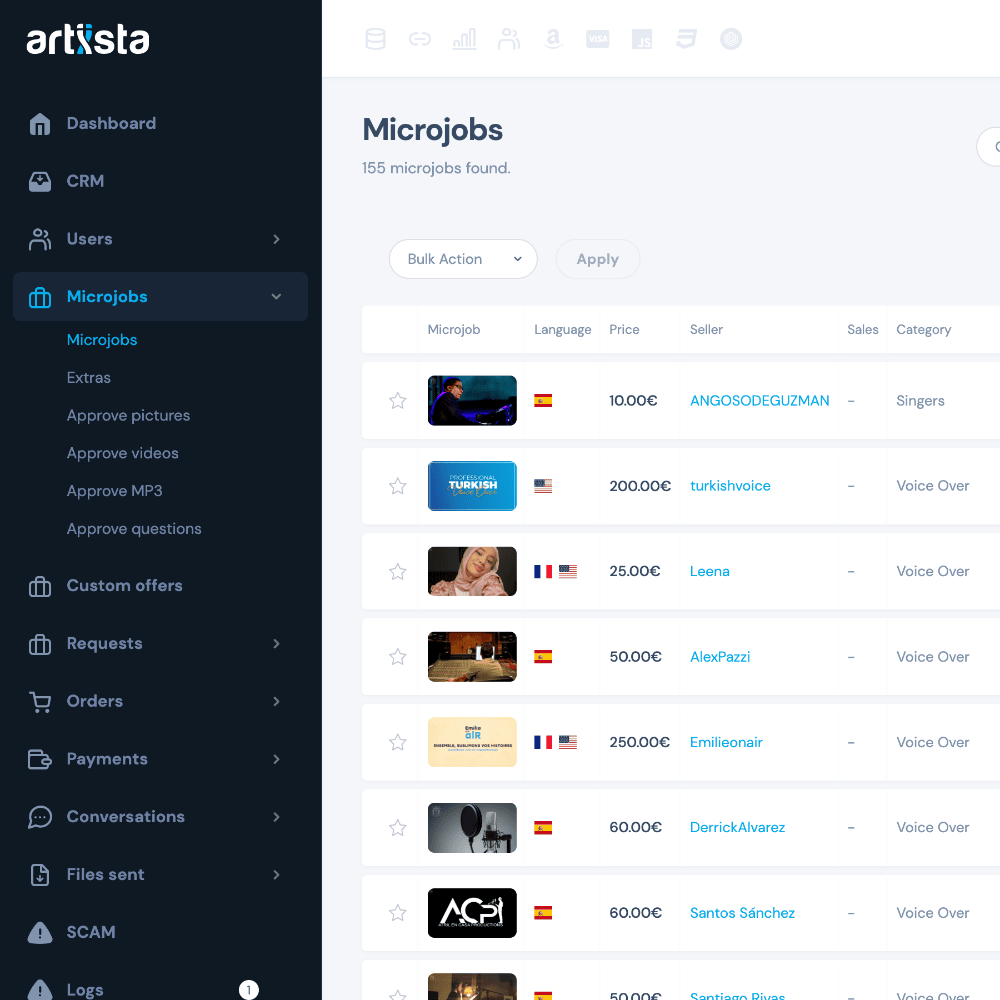Click the database icon in top toolbar
The image size is (1000, 1000).
[x=375, y=40]
